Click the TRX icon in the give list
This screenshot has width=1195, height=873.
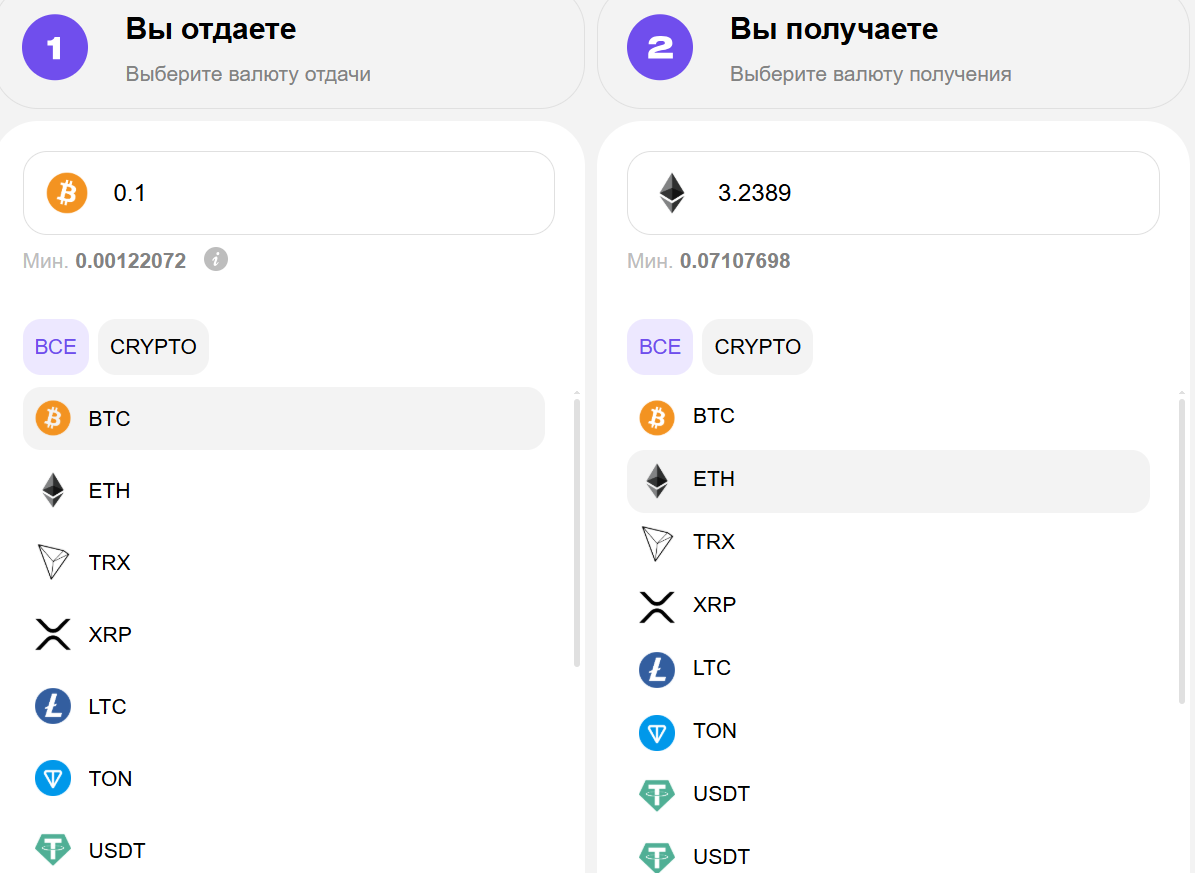coord(53,562)
